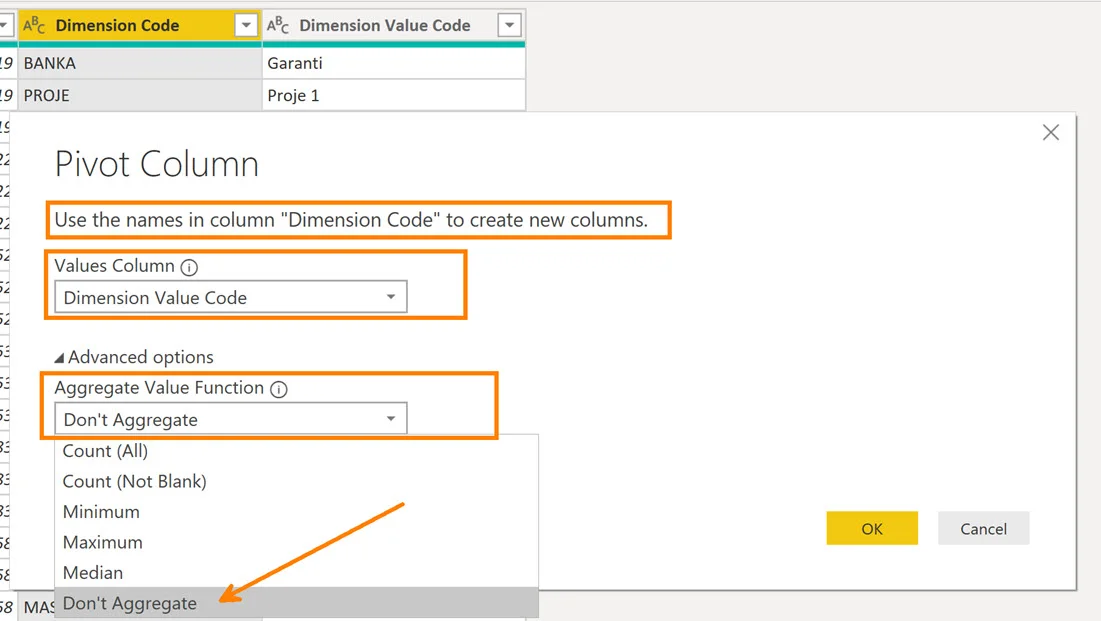This screenshot has height=621, width=1101.
Task: Click the ABC type icon of Dimension Code
Action: pyautogui.click(x=34, y=26)
